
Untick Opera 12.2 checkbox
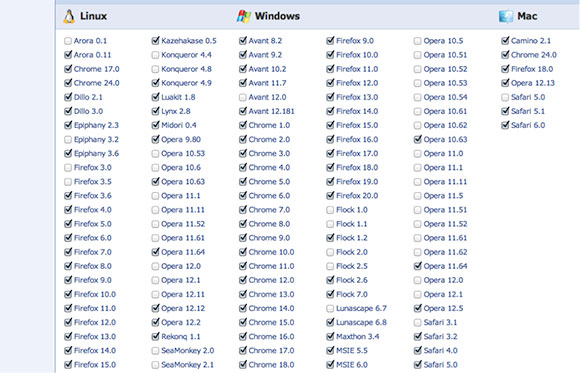tap(155, 322)
